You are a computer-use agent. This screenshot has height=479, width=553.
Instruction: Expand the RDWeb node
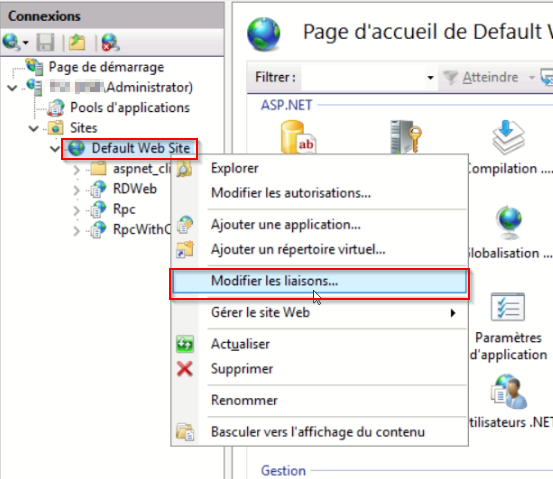[x=77, y=190]
